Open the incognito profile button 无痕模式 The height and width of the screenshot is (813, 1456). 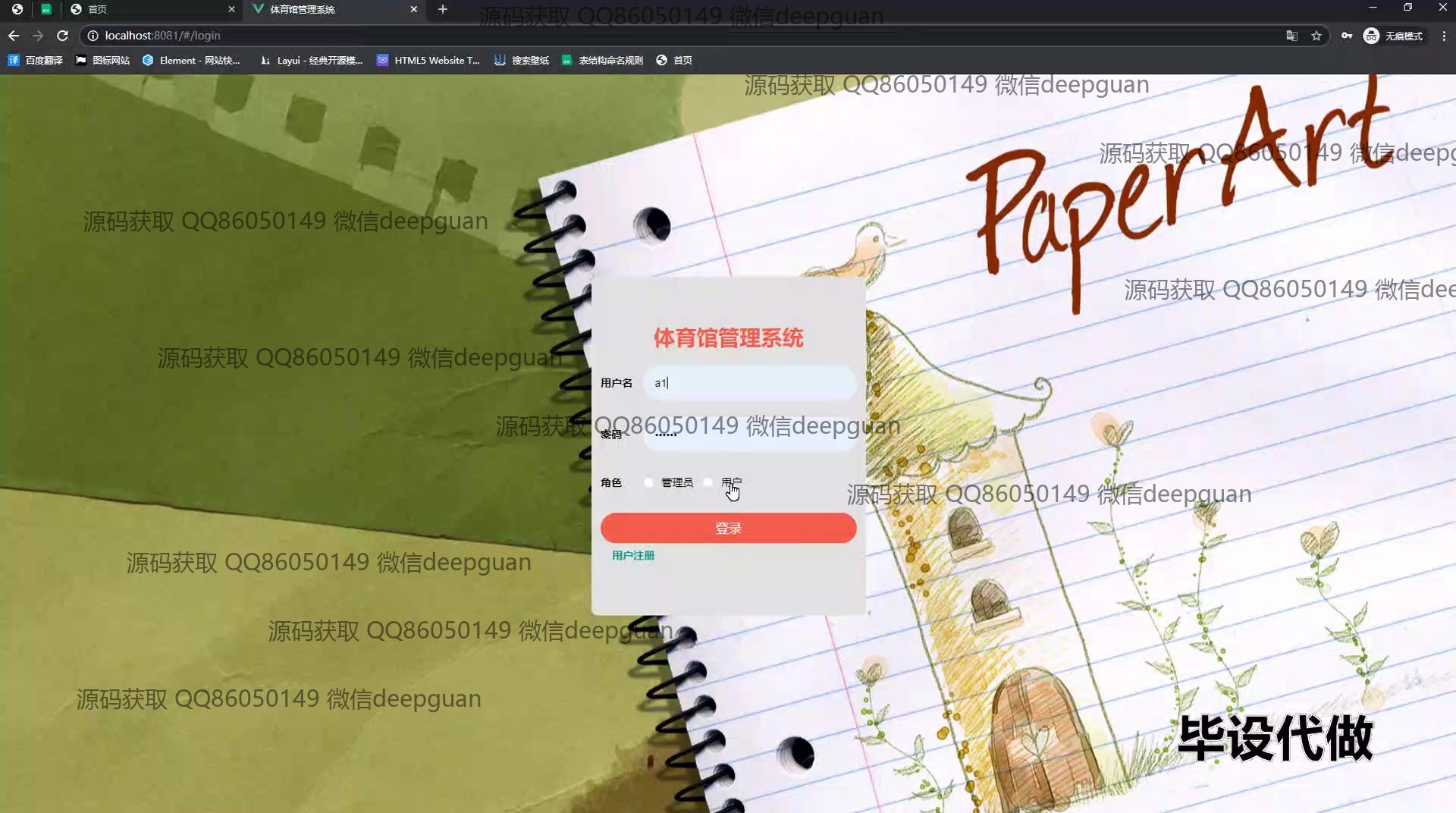pos(1394,36)
